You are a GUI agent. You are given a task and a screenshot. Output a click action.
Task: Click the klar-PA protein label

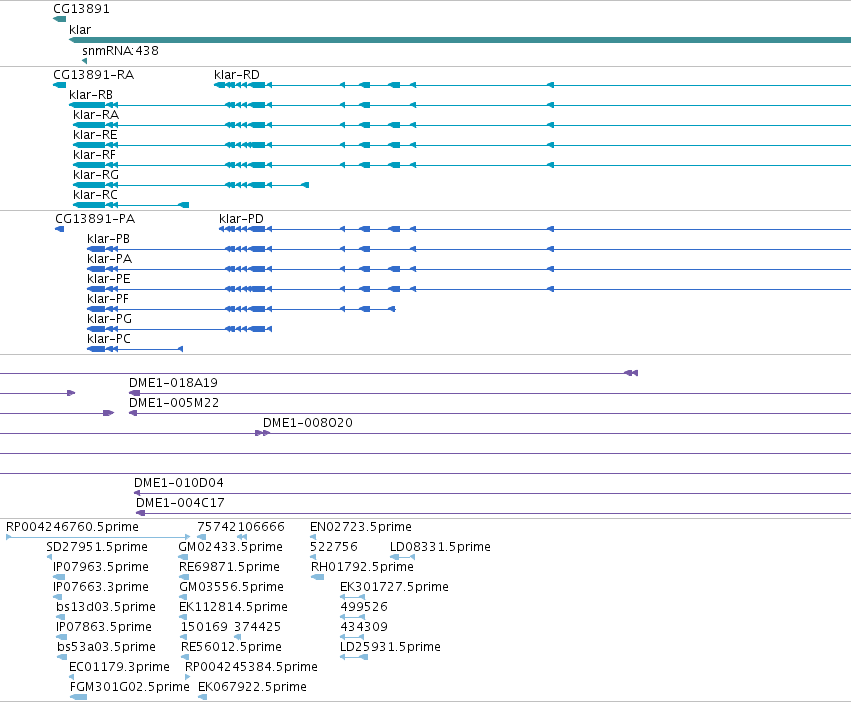pyautogui.click(x=109, y=259)
